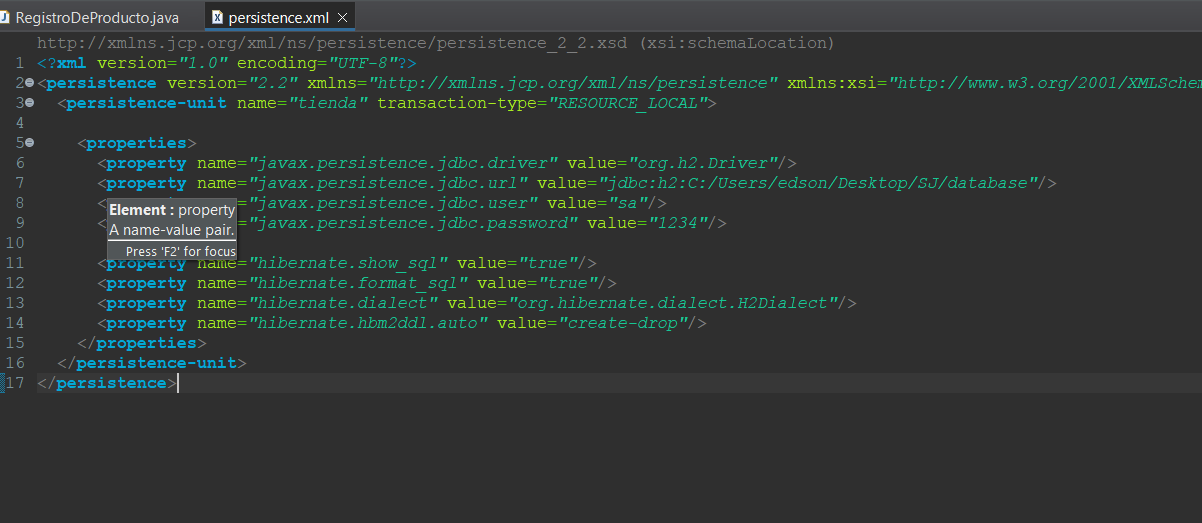The height and width of the screenshot is (523, 1202).
Task: Click the "hibernate.show_sql" name value
Action: [x=348, y=263]
